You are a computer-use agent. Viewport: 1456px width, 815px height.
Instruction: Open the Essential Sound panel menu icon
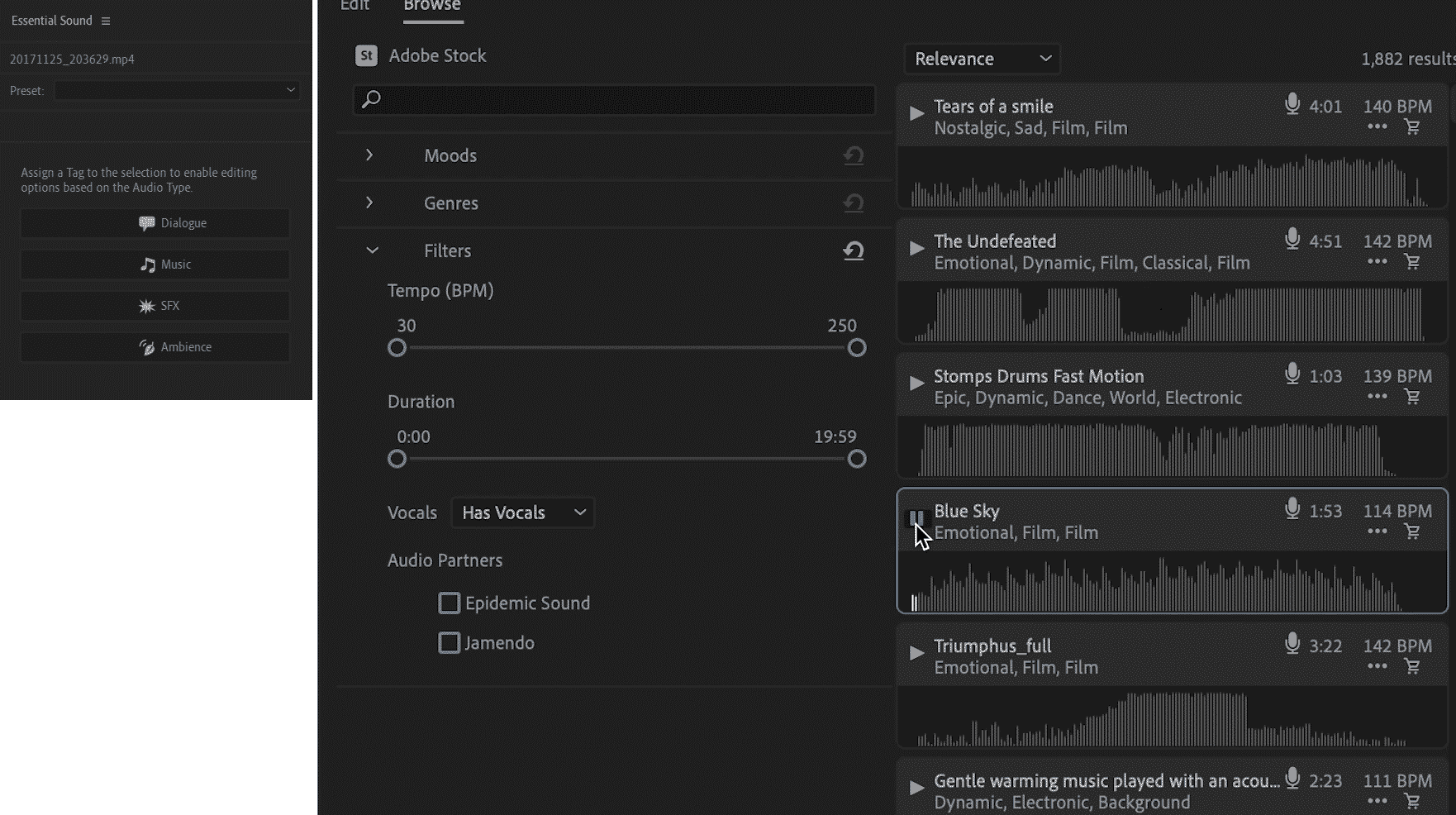[x=106, y=21]
